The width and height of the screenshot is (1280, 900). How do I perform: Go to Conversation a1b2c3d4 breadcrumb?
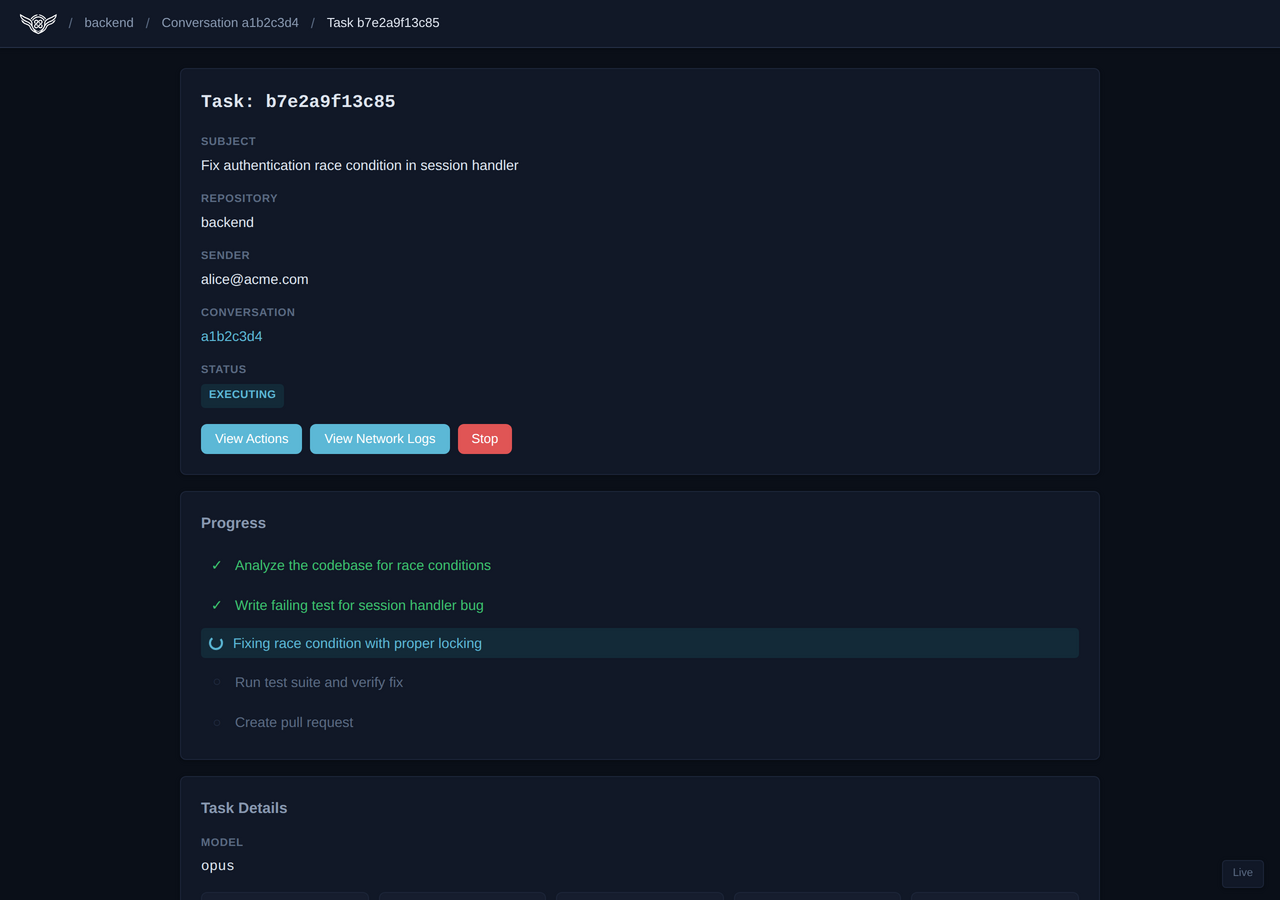click(x=230, y=23)
